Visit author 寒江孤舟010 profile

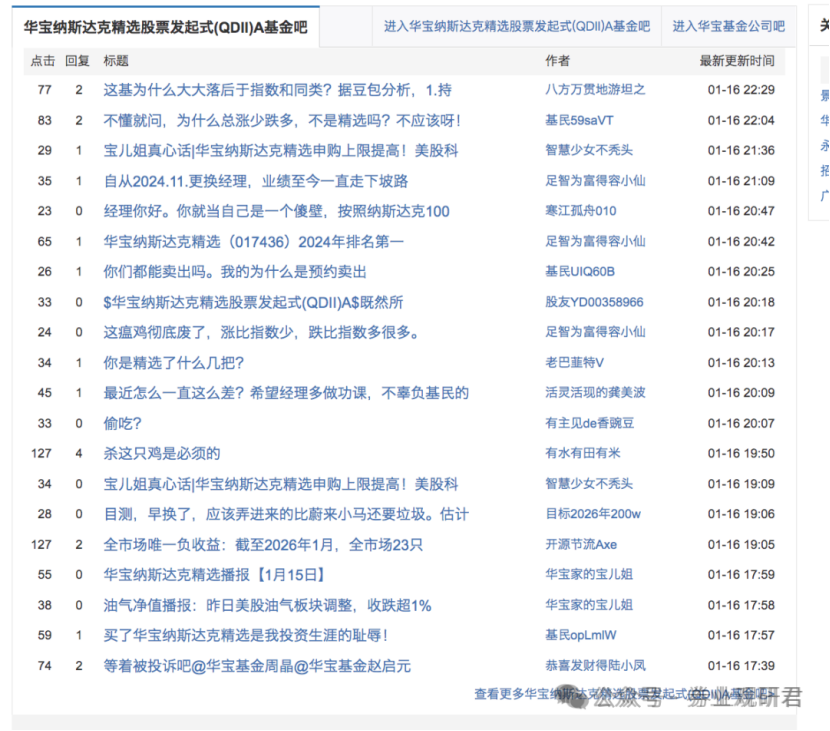tap(580, 211)
